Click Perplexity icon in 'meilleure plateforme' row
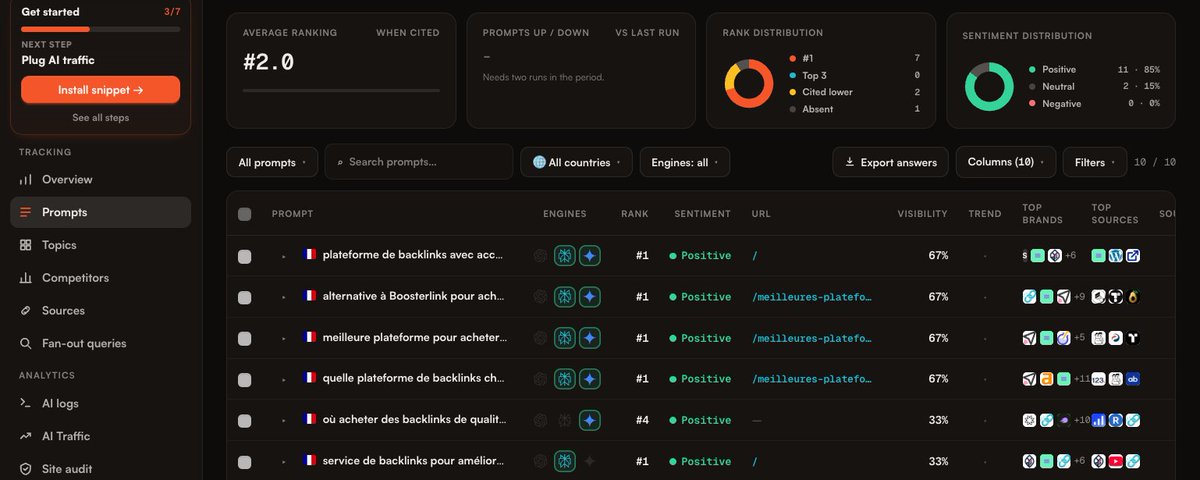Viewport: 1200px width, 480px height. point(565,338)
